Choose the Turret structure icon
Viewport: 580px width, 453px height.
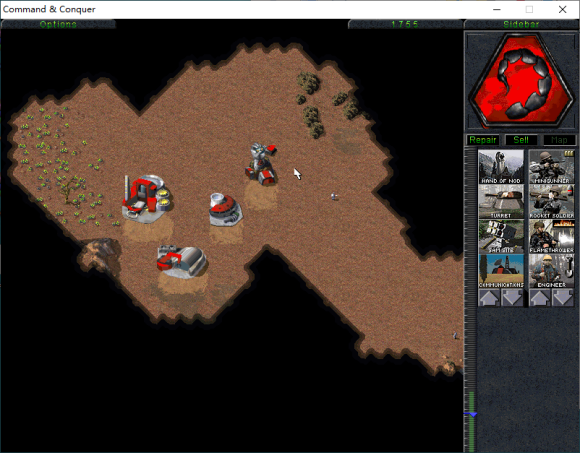(500, 202)
